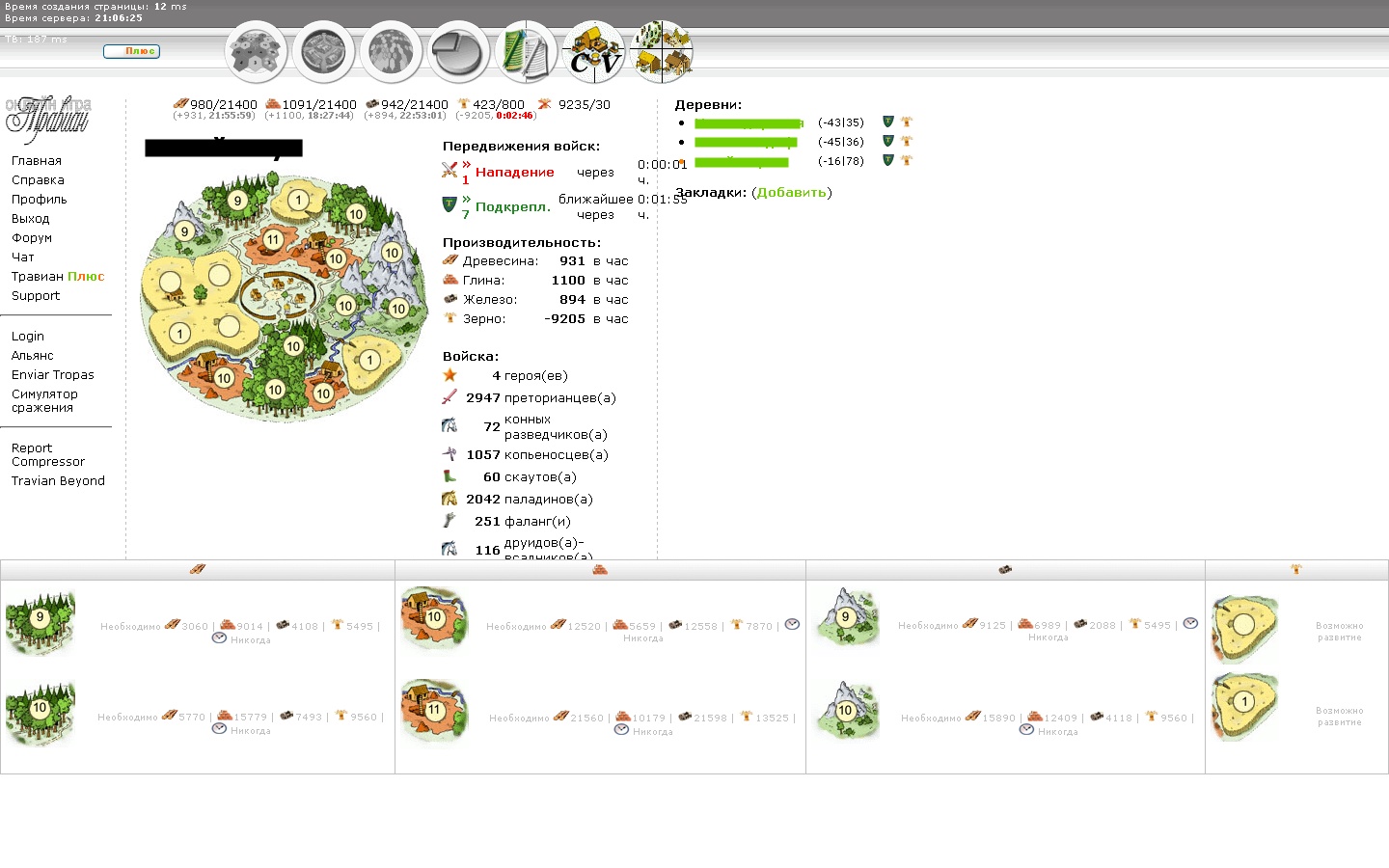
Task: Open the Подкрепл. reinforcements link
Action: [512, 206]
